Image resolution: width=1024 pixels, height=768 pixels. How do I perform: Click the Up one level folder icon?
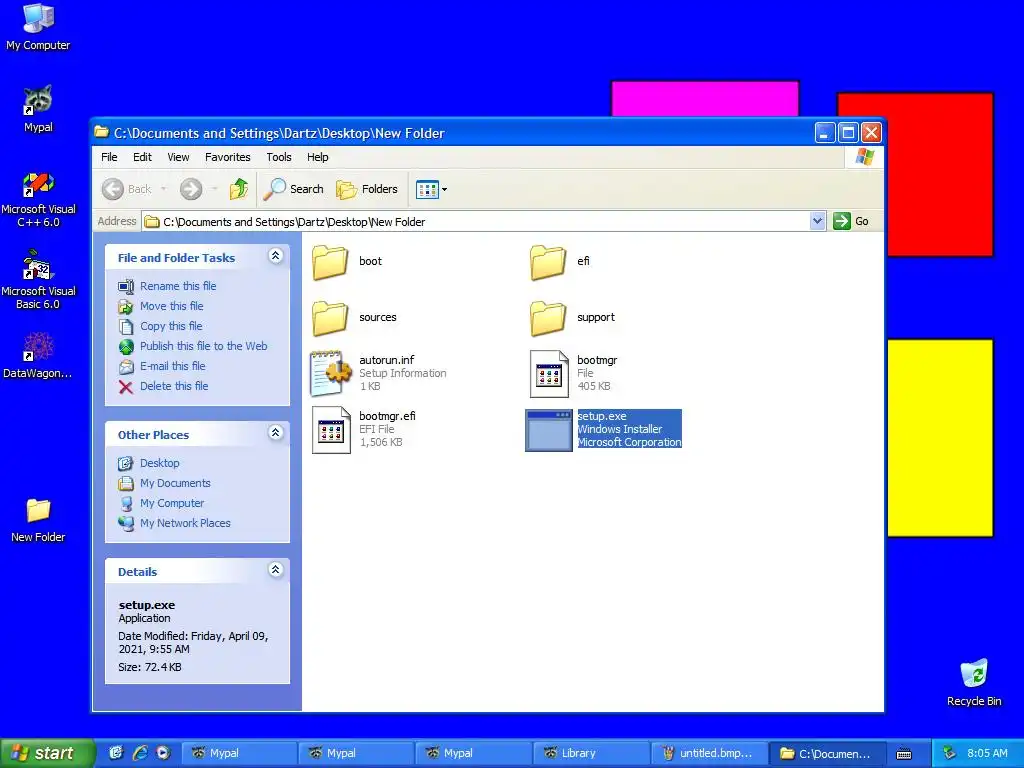[x=238, y=189]
